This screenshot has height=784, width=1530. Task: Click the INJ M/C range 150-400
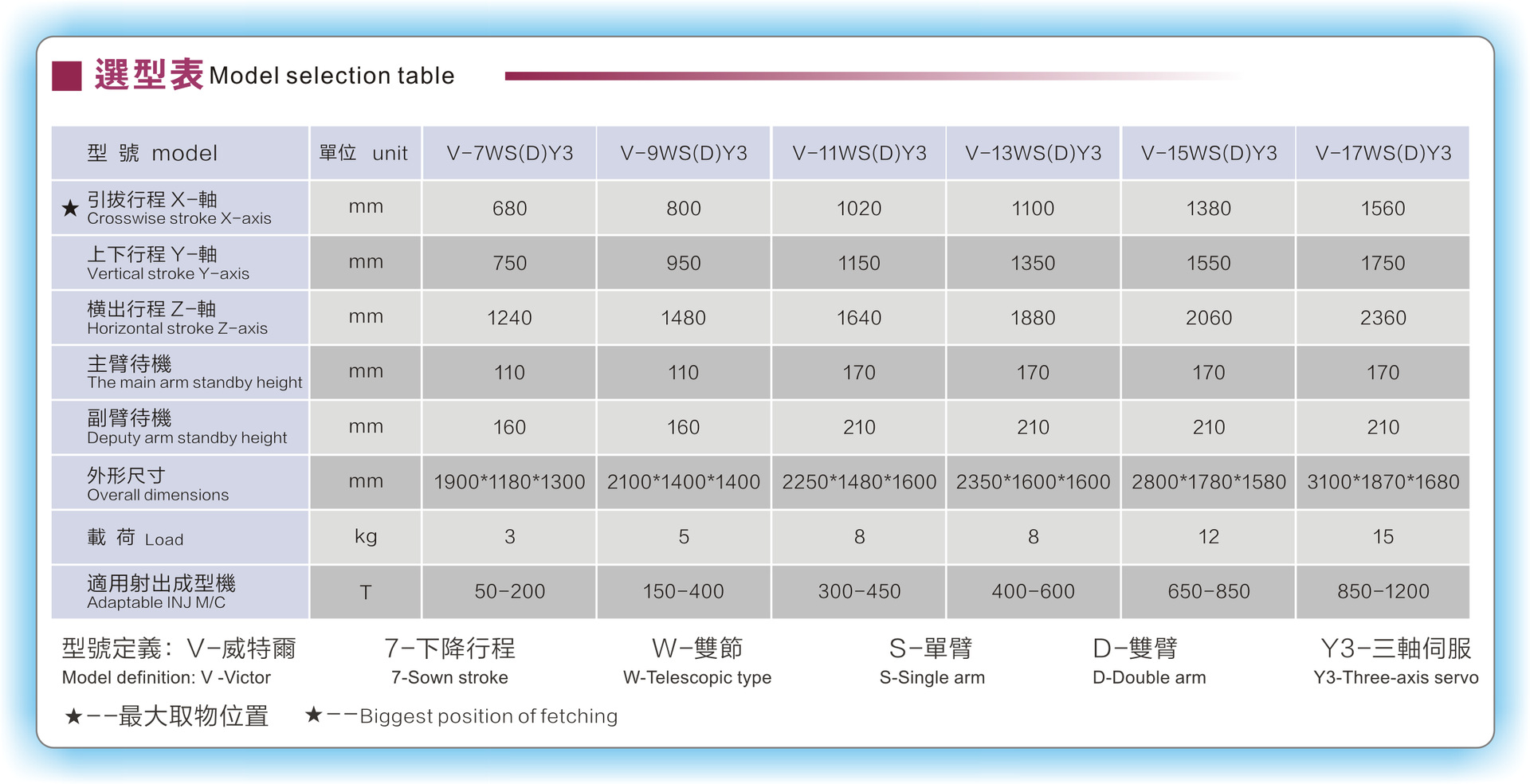684,592
